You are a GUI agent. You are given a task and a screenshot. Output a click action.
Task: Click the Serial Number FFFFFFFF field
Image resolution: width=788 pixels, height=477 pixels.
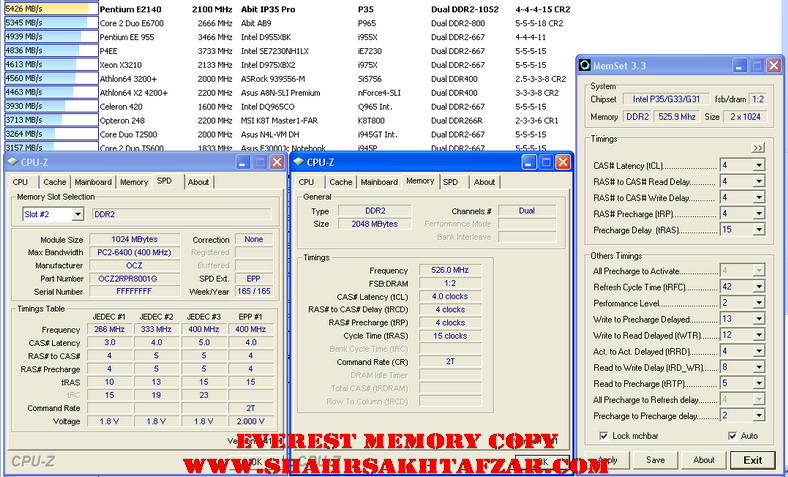pyautogui.click(x=134, y=292)
